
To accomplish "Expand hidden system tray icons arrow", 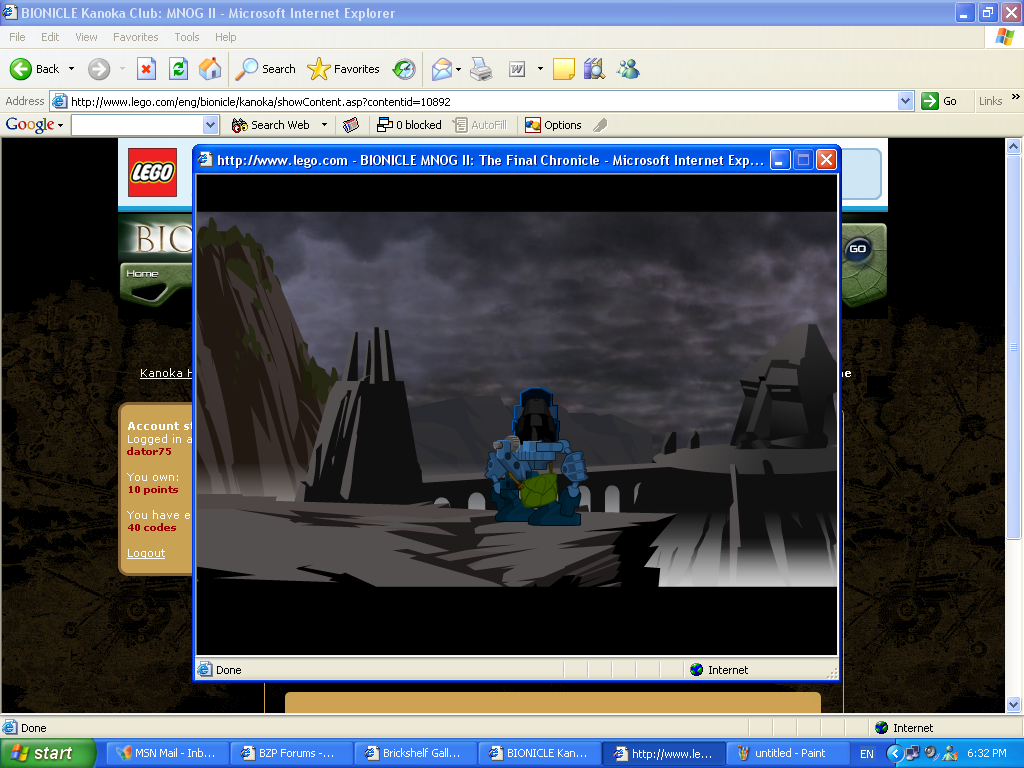I will point(894,754).
